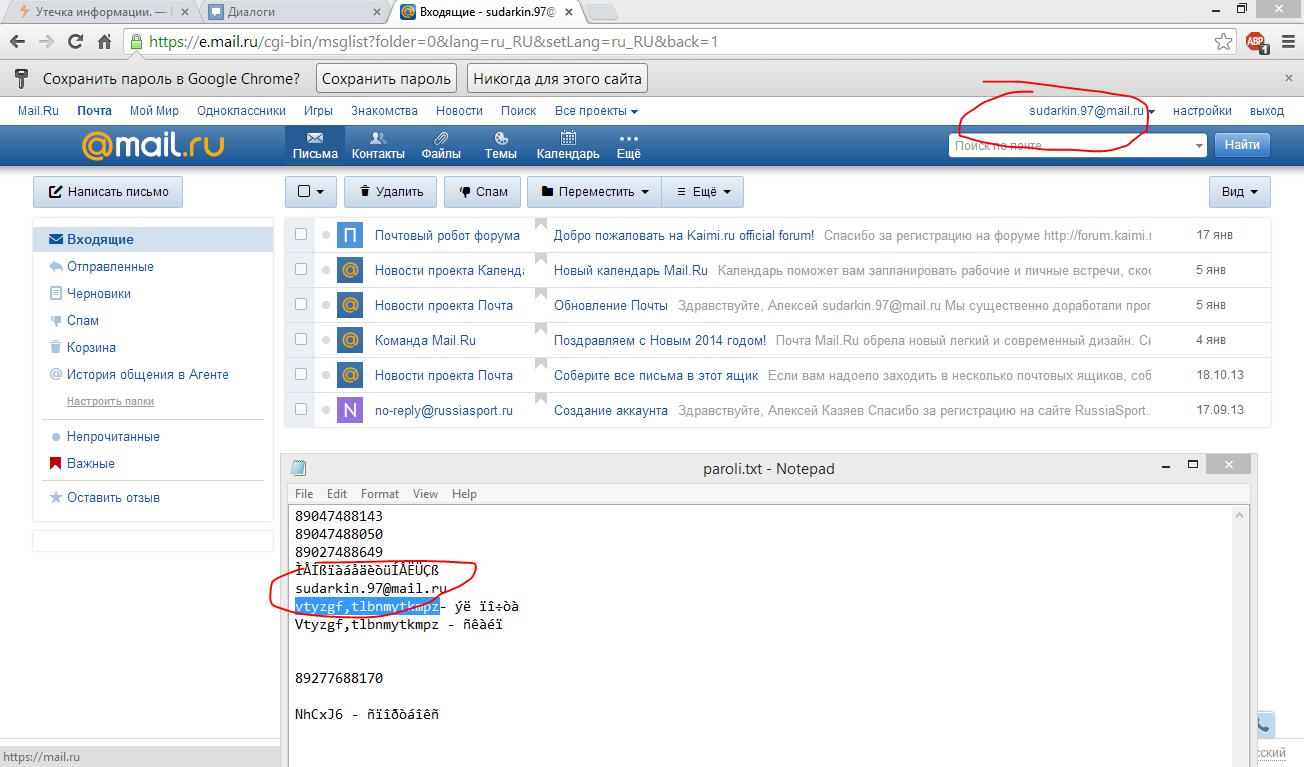1304x767 pixels.
Task: Tick checkbox for Обновление Почты message
Action: (301, 304)
